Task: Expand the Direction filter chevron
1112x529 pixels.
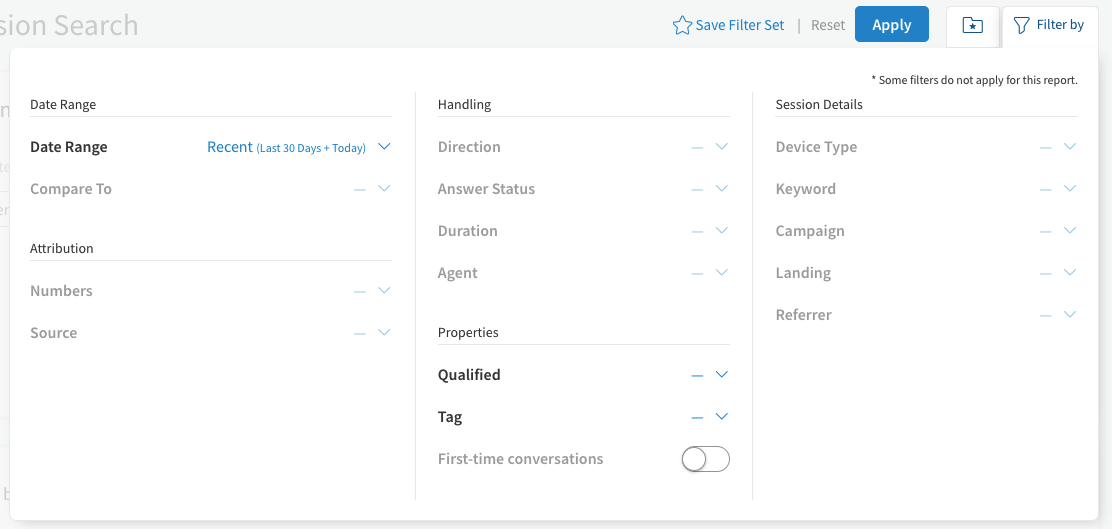Action: click(x=722, y=147)
